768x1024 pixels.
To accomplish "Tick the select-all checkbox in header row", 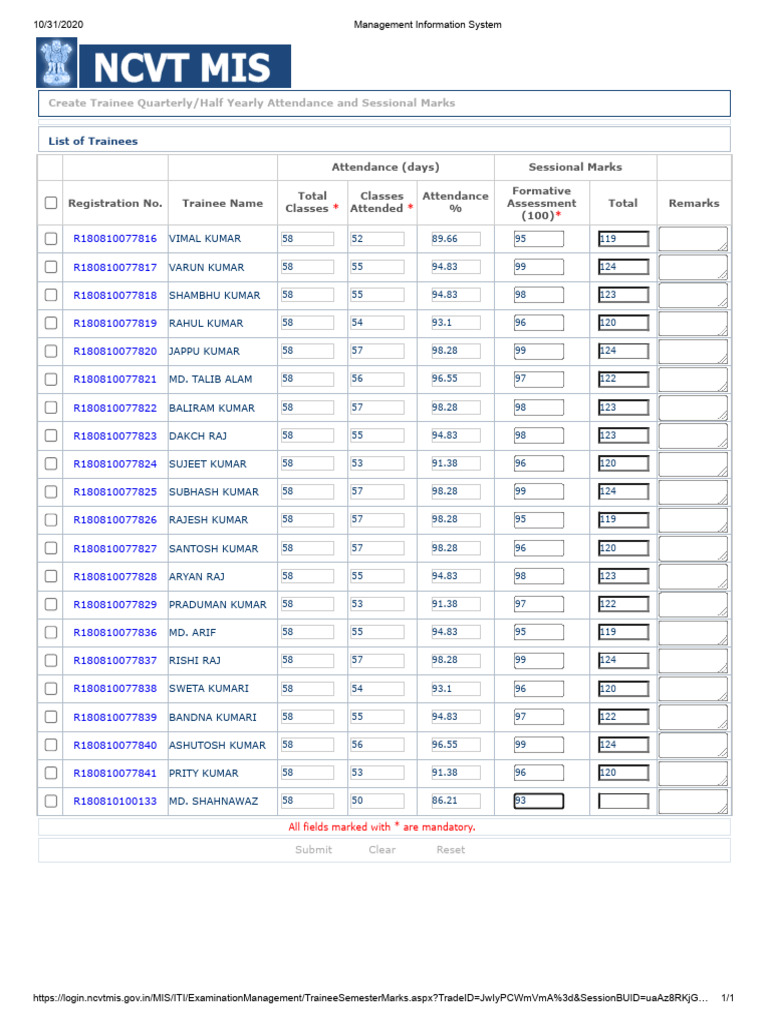I will (x=51, y=203).
